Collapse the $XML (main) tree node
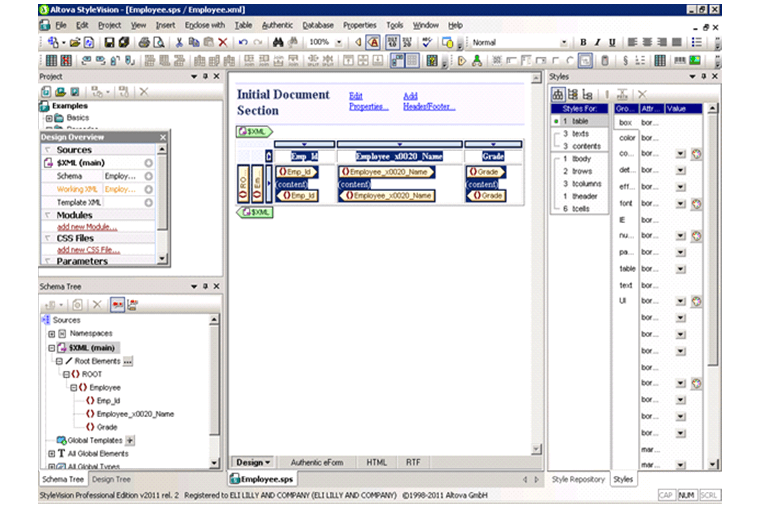This screenshot has width=757, height=511. tap(52, 348)
